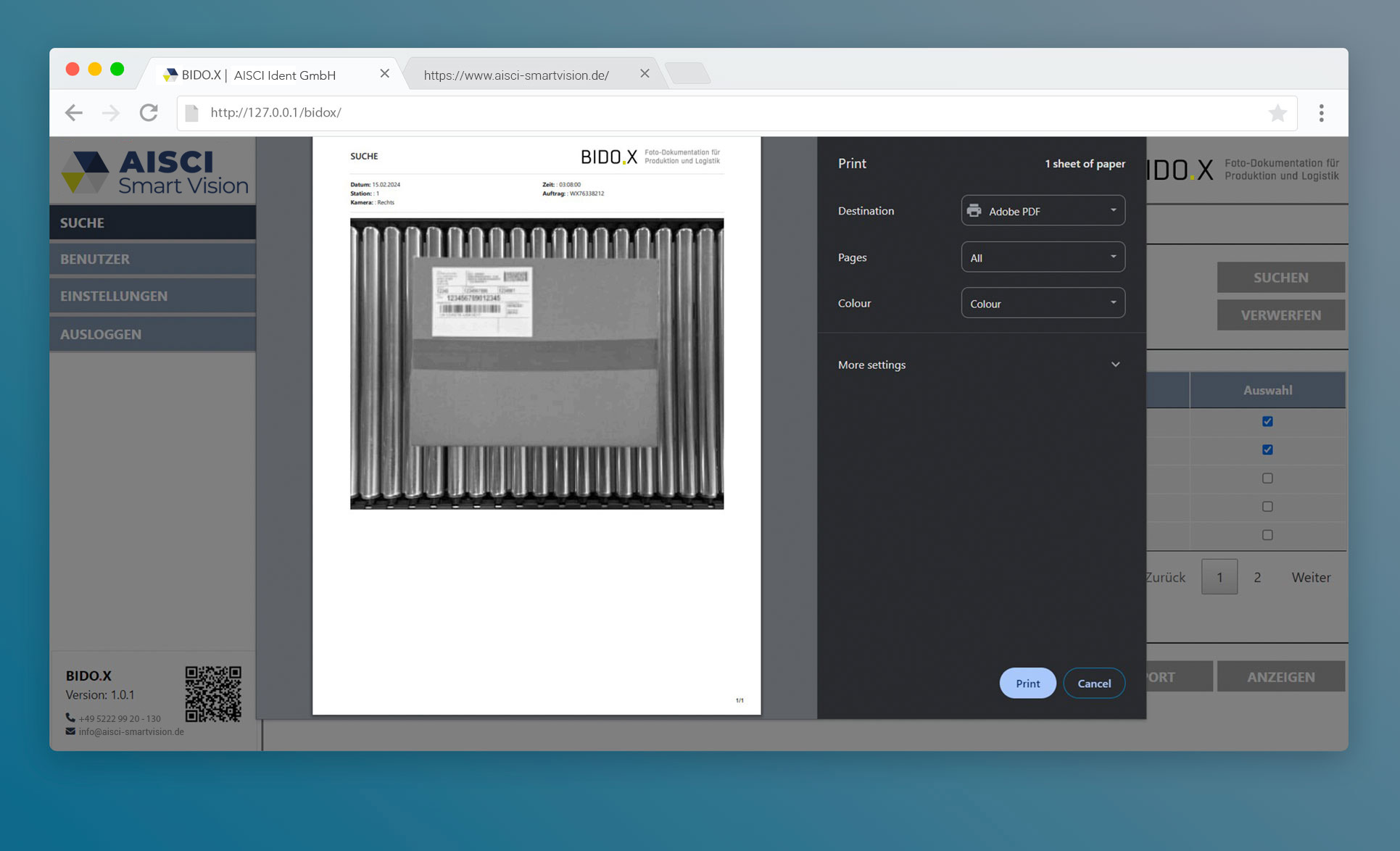Viewport: 1400px width, 851px height.
Task: Expand More settings section
Action: 979,365
